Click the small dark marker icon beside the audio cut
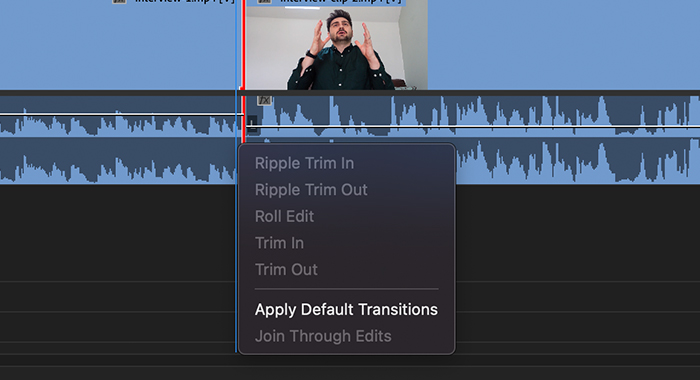Viewport: 700px width, 380px height. click(x=252, y=124)
